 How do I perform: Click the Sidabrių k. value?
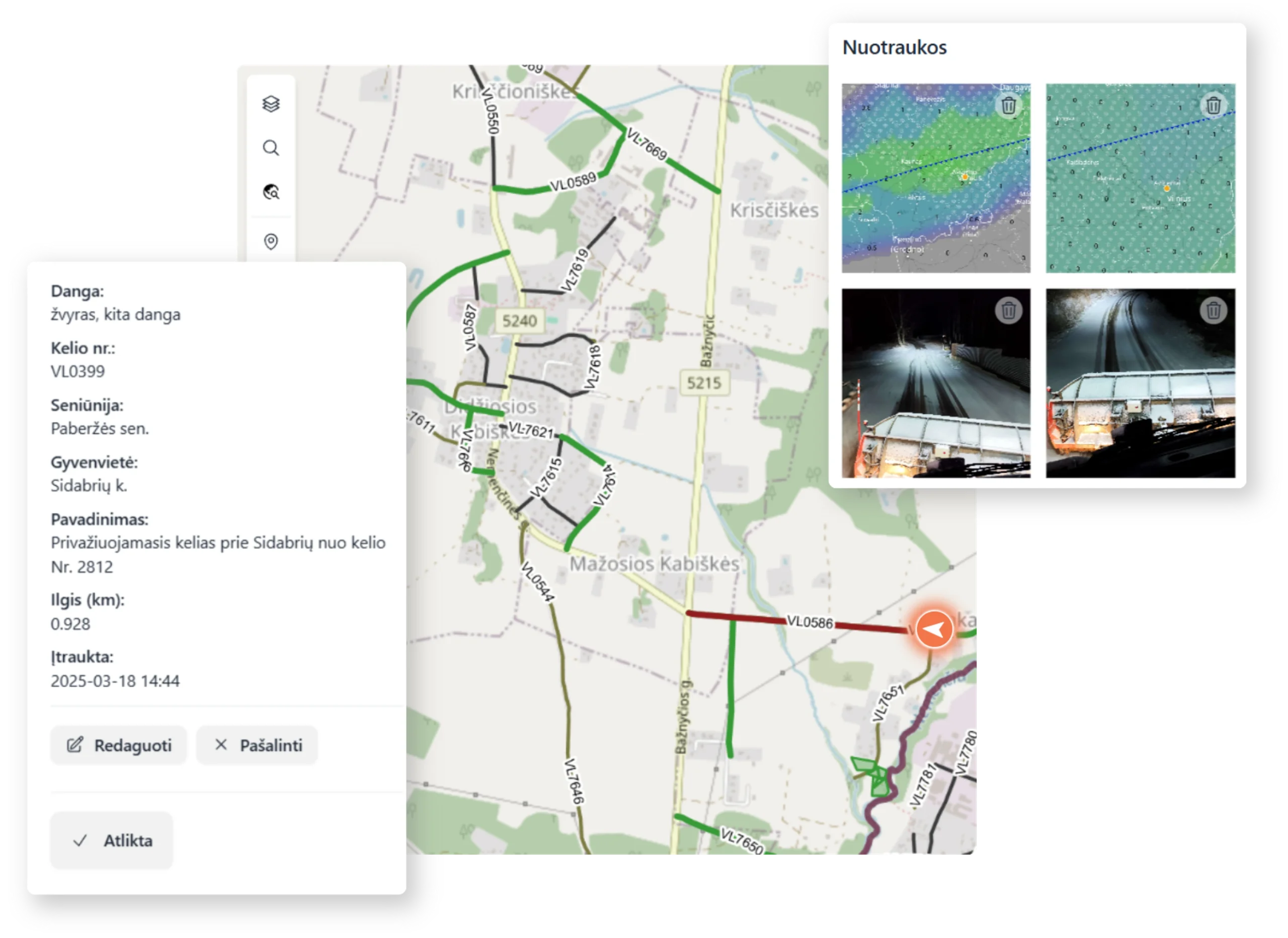coord(89,485)
